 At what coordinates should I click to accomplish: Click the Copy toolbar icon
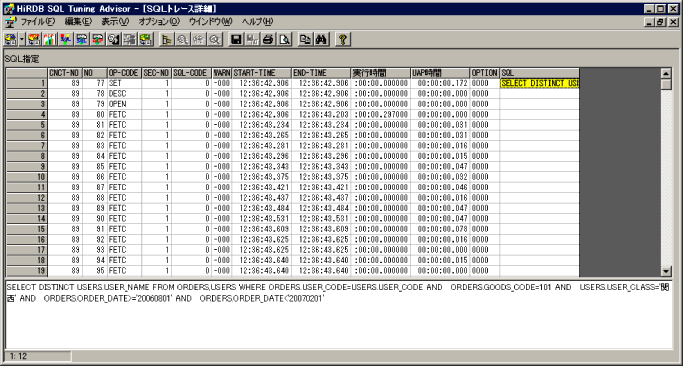305,40
